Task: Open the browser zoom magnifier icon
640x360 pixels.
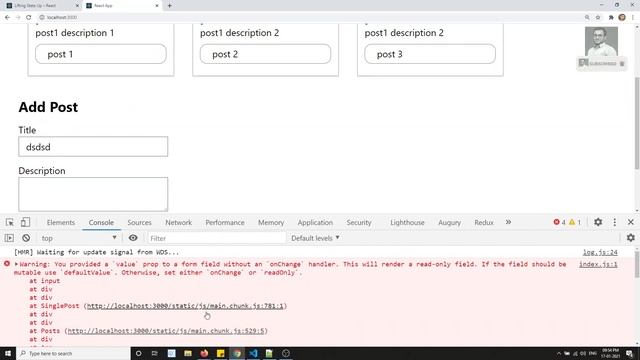Action: [x=587, y=17]
